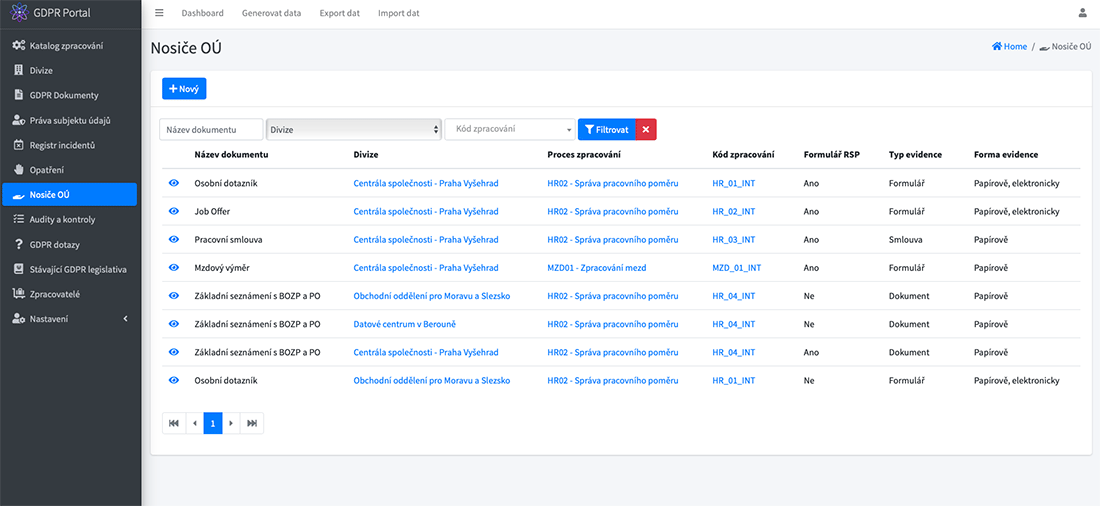This screenshot has width=1100, height=506.
Task: Focus the Název dokumentu input field
Action: 211,130
